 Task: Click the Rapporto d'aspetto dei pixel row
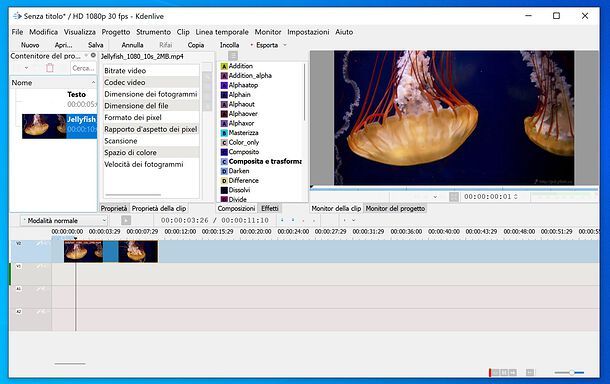(x=151, y=129)
